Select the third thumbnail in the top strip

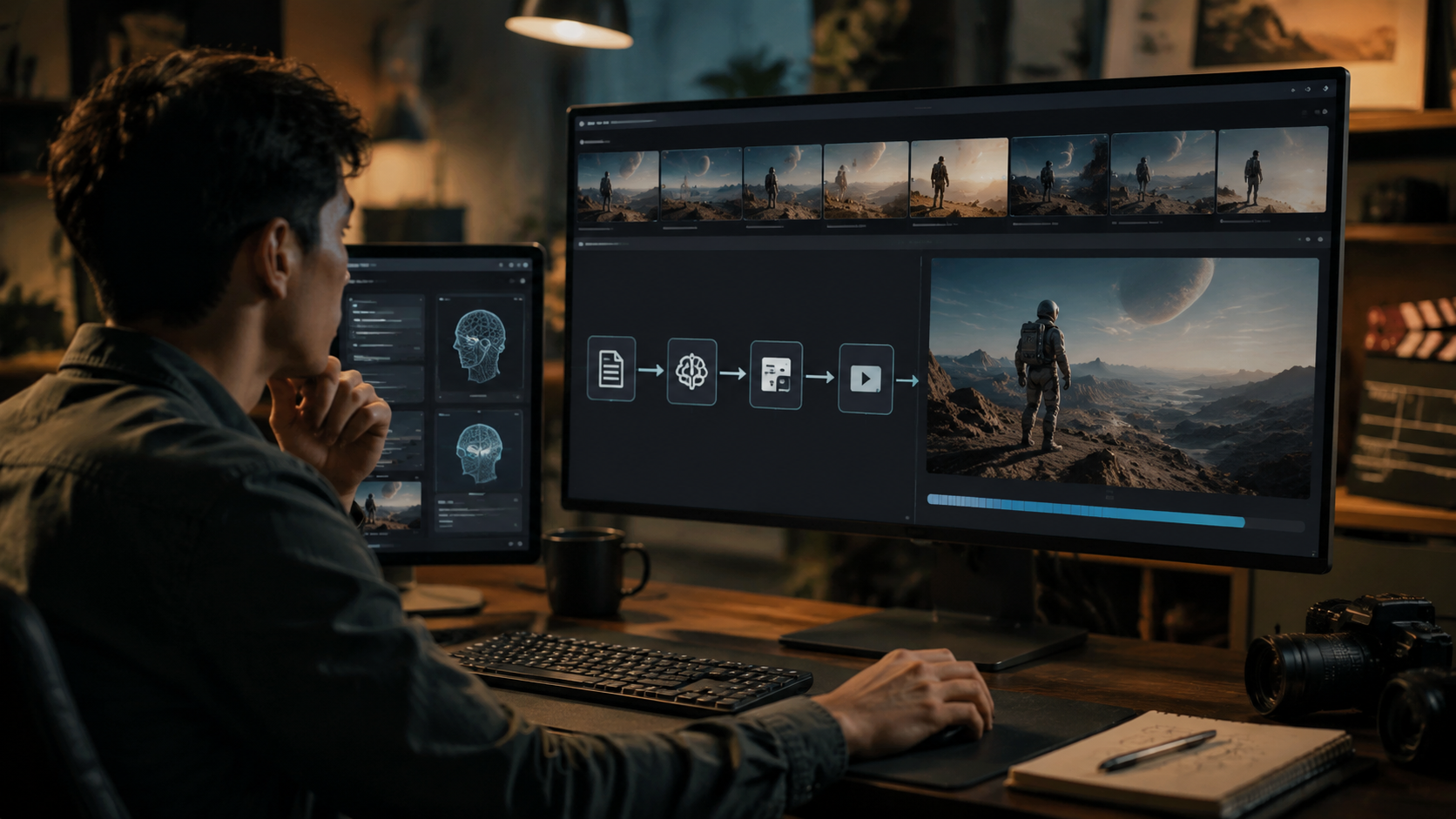click(783, 182)
